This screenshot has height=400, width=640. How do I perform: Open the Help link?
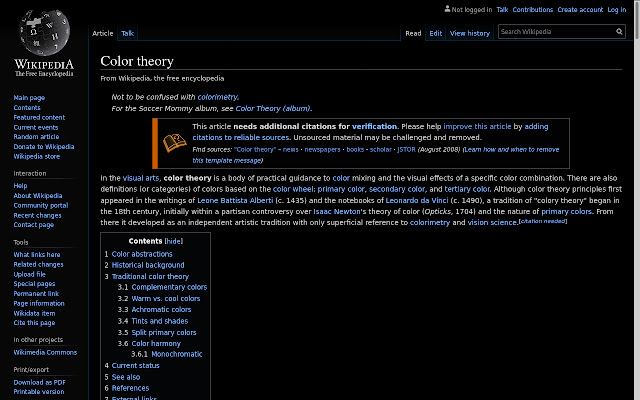(20, 186)
